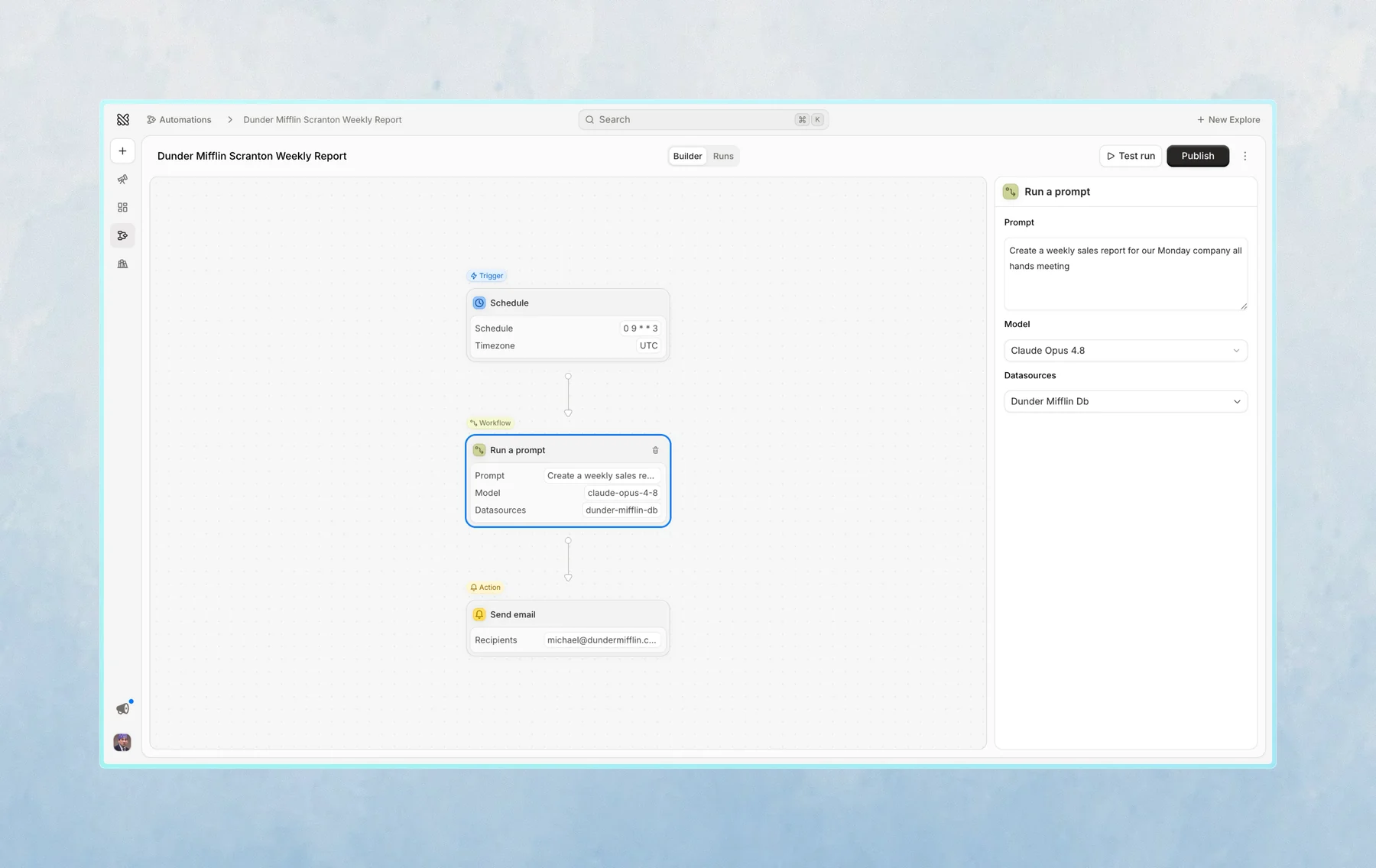Open the building icon in sidebar
The width and height of the screenshot is (1376, 868).
coord(122,264)
